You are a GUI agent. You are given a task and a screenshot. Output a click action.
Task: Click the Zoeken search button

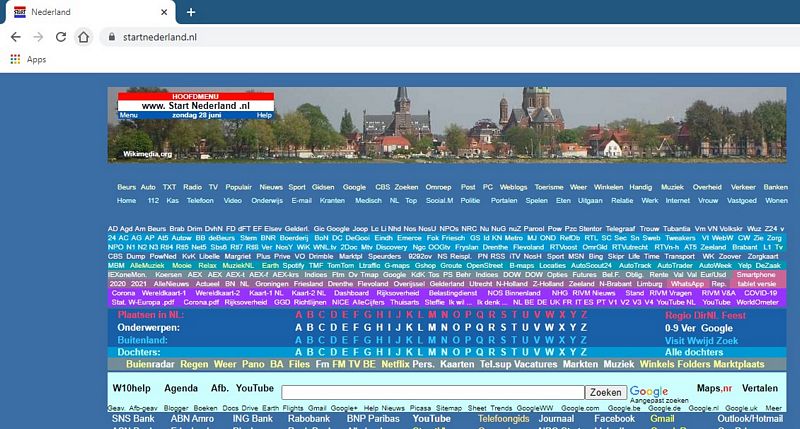point(606,392)
